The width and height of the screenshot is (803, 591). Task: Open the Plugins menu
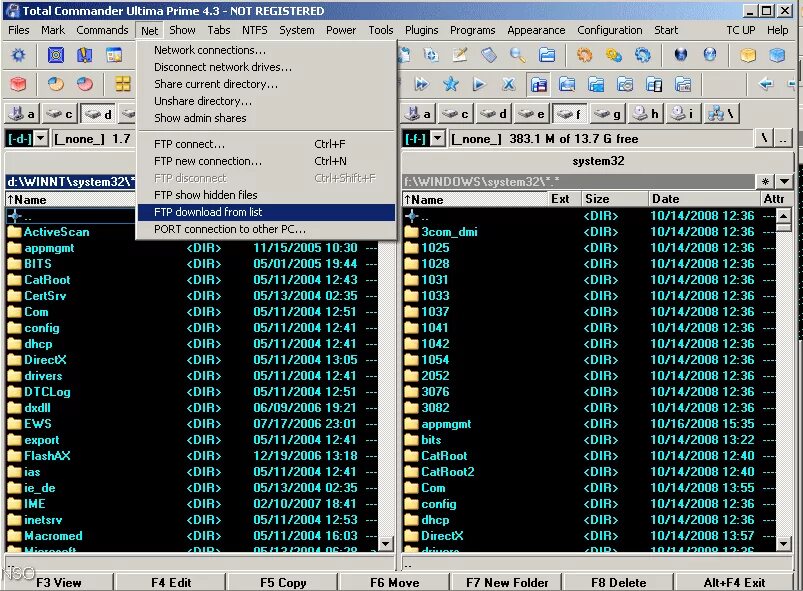421,30
